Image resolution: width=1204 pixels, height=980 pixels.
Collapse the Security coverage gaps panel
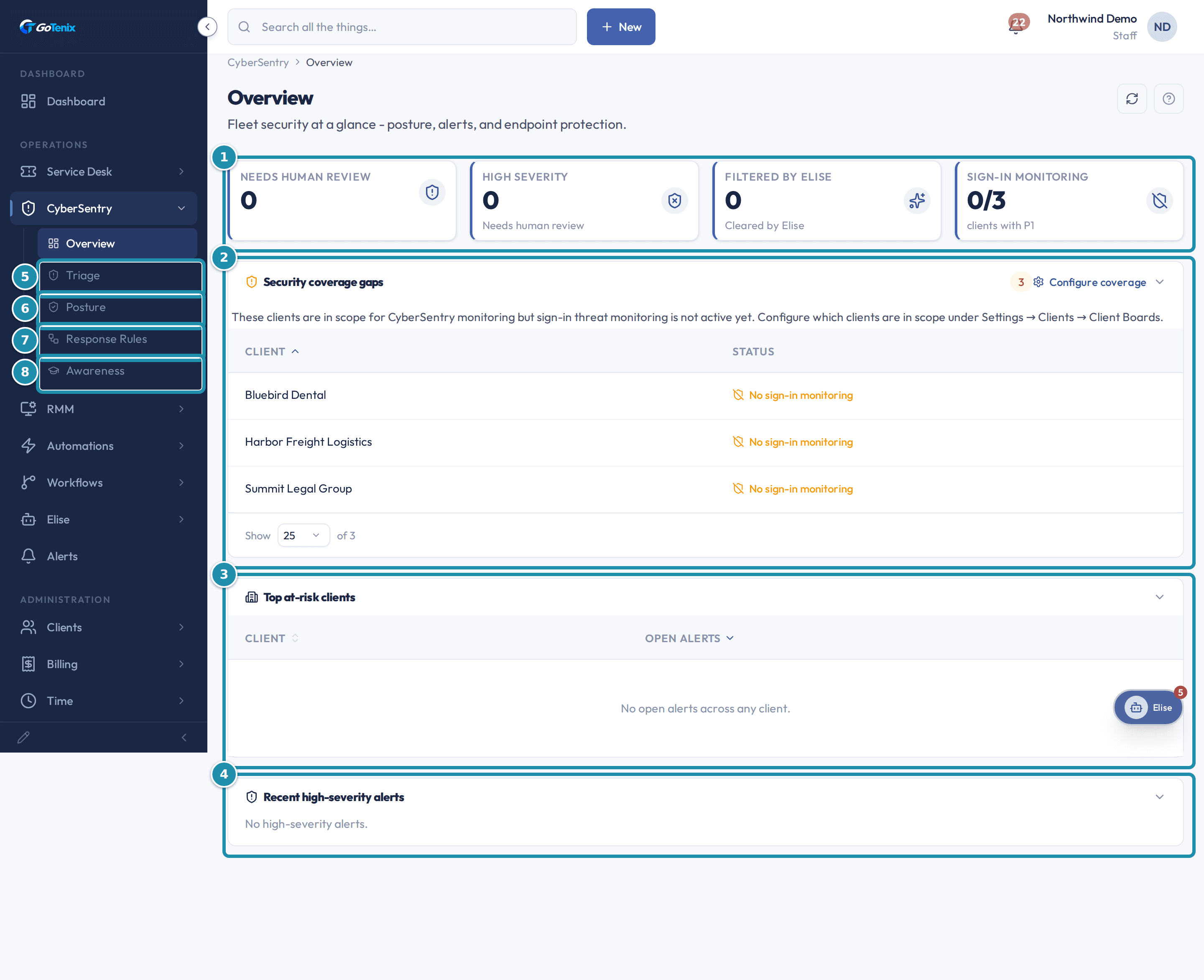click(x=1159, y=282)
